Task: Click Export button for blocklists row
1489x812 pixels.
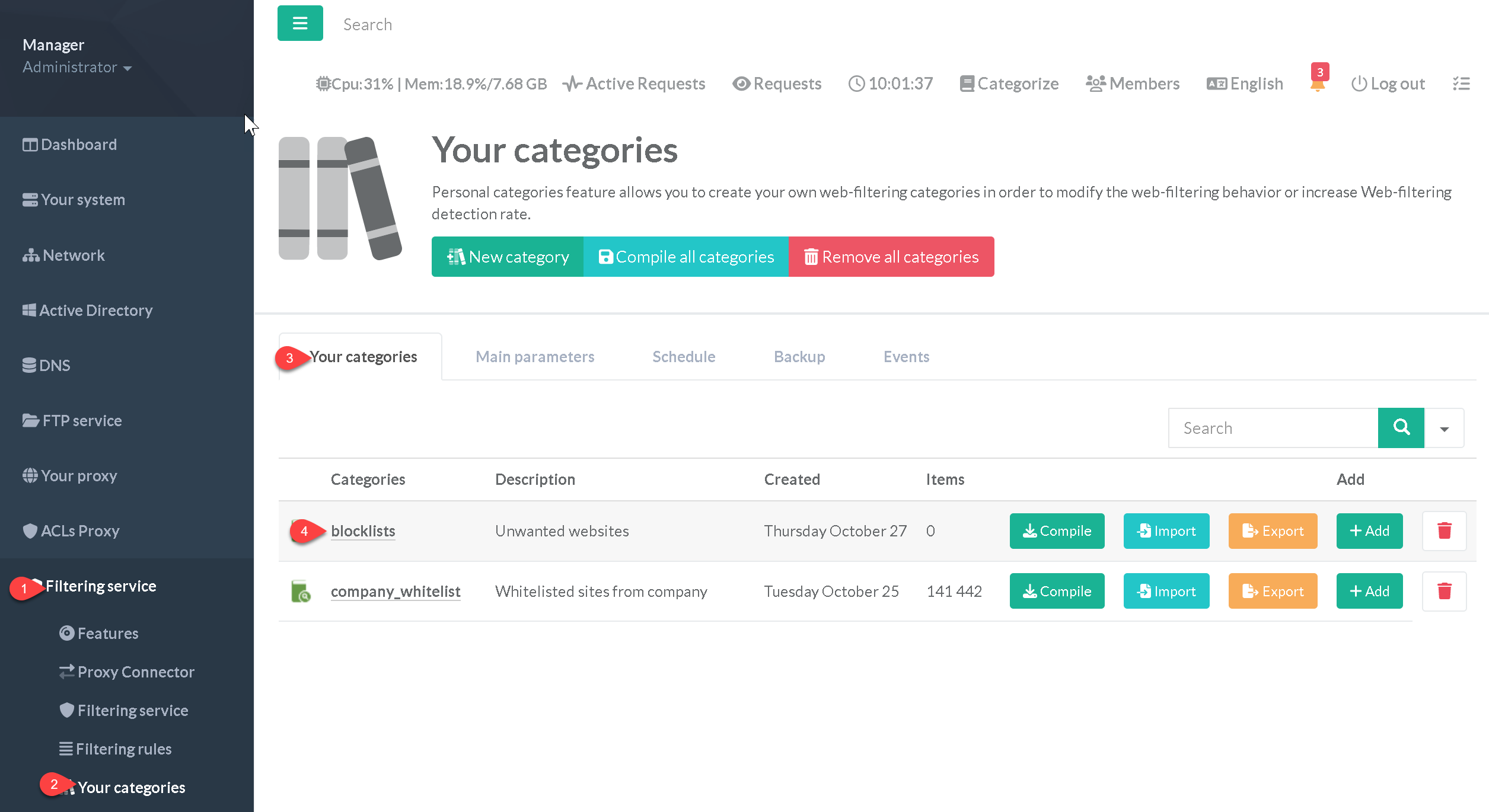Action: (x=1273, y=530)
